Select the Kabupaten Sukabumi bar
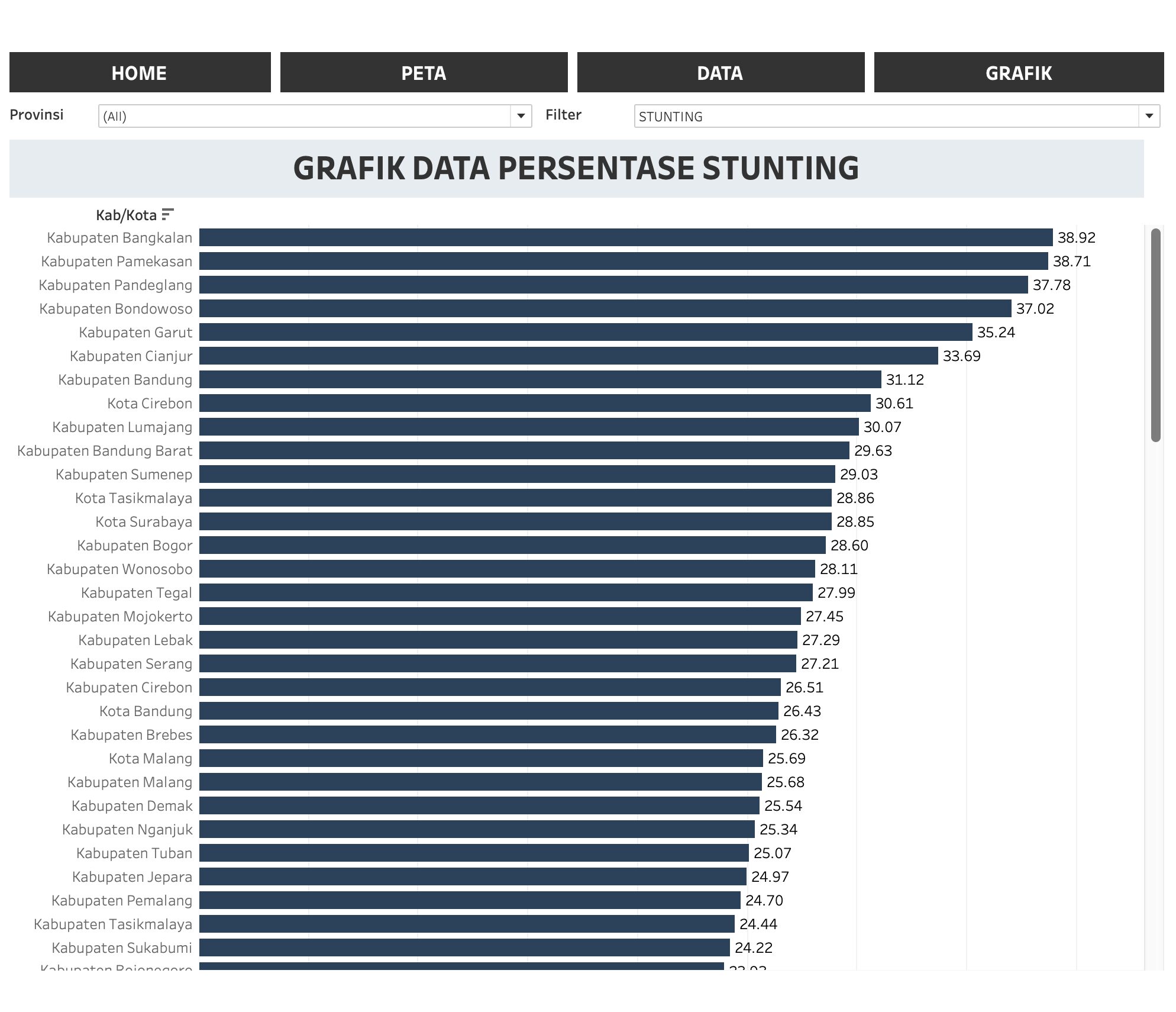Image resolution: width=1176 pixels, height=1012 pixels. [x=464, y=947]
